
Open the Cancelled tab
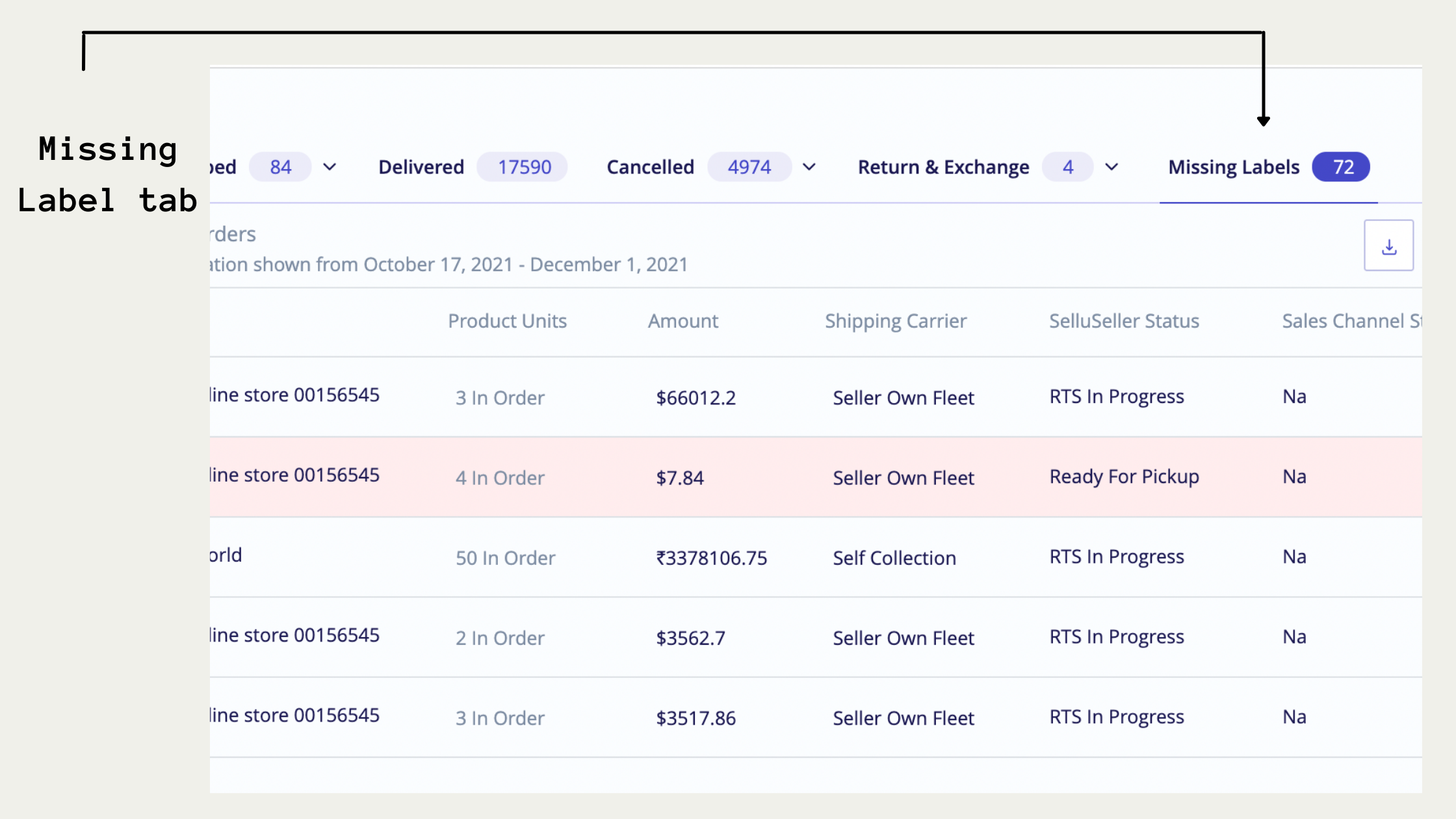click(x=651, y=167)
